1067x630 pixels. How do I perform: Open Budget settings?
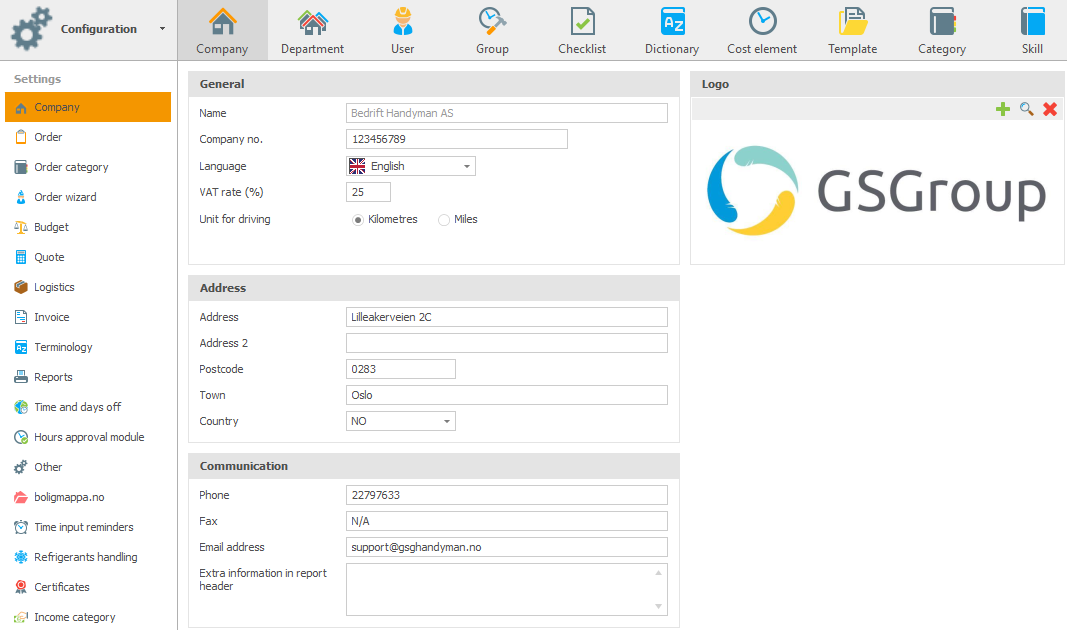click(x=88, y=227)
